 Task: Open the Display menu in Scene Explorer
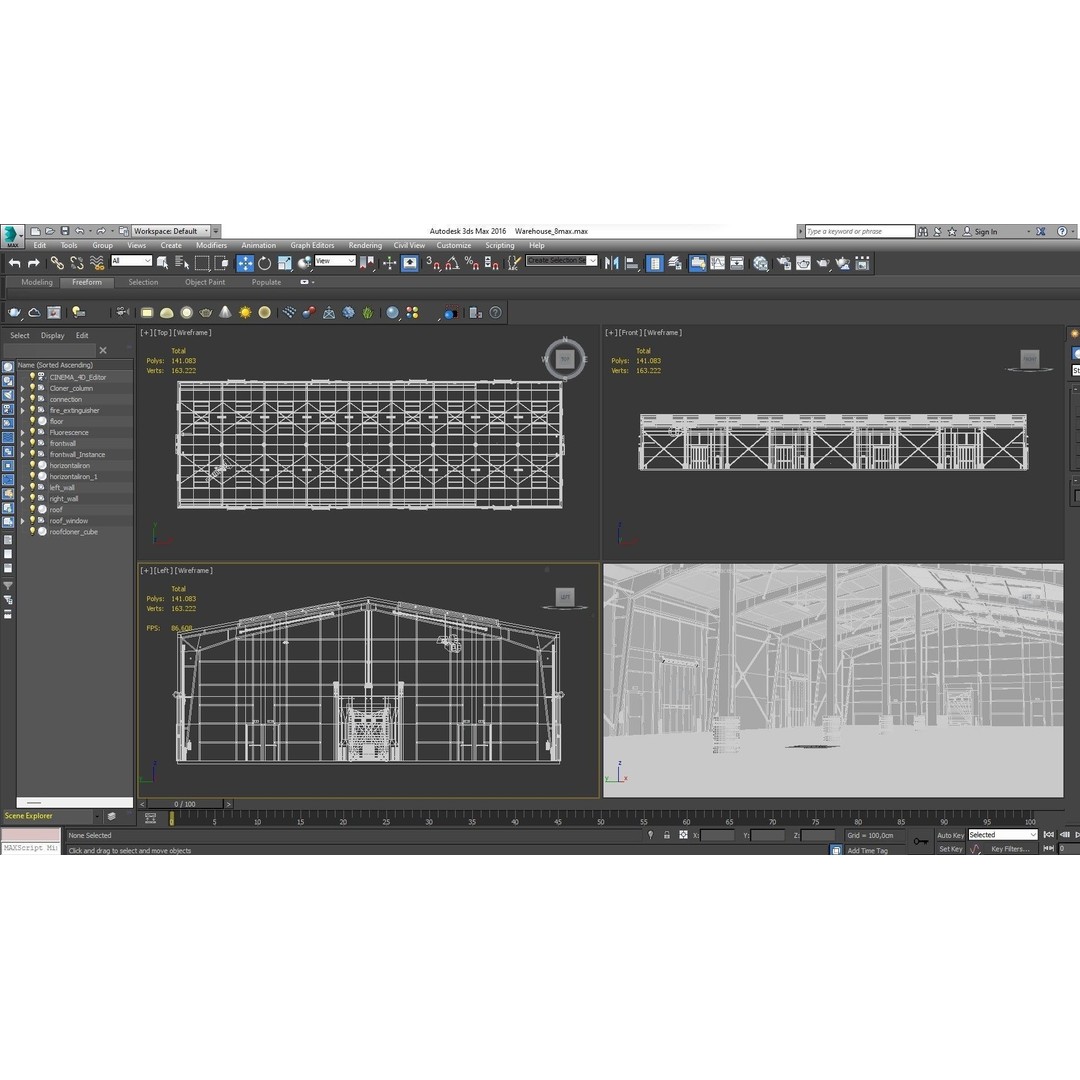[52, 335]
